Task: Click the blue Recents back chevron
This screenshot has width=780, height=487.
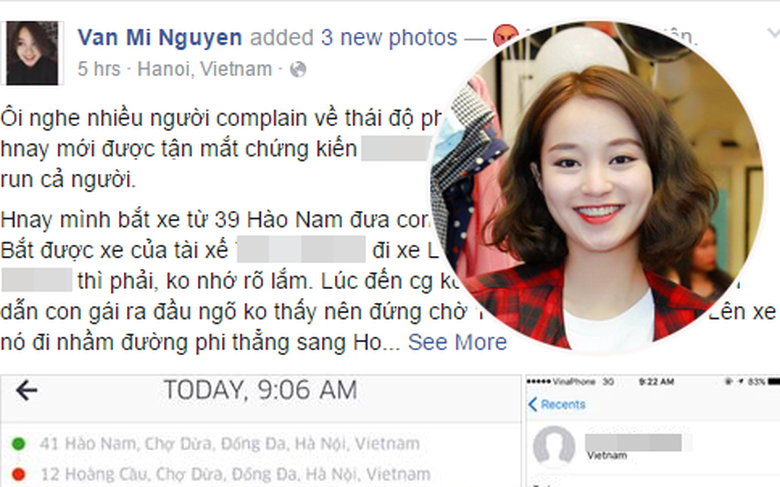Action: pos(533,404)
